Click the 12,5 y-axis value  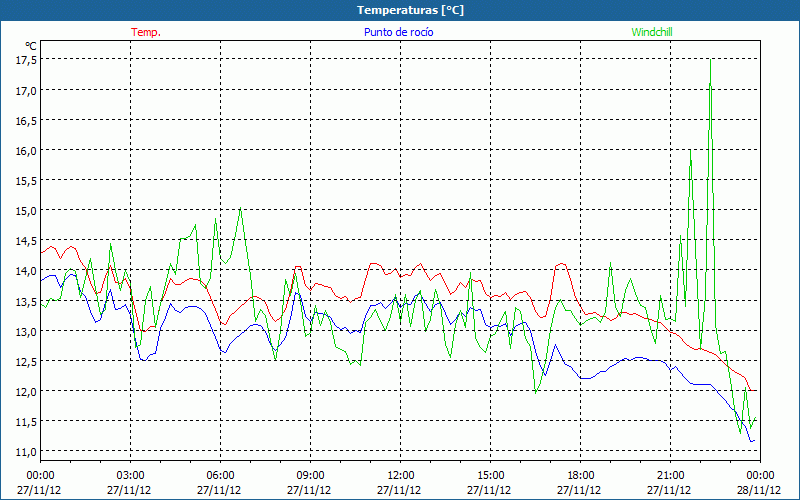click(27, 362)
